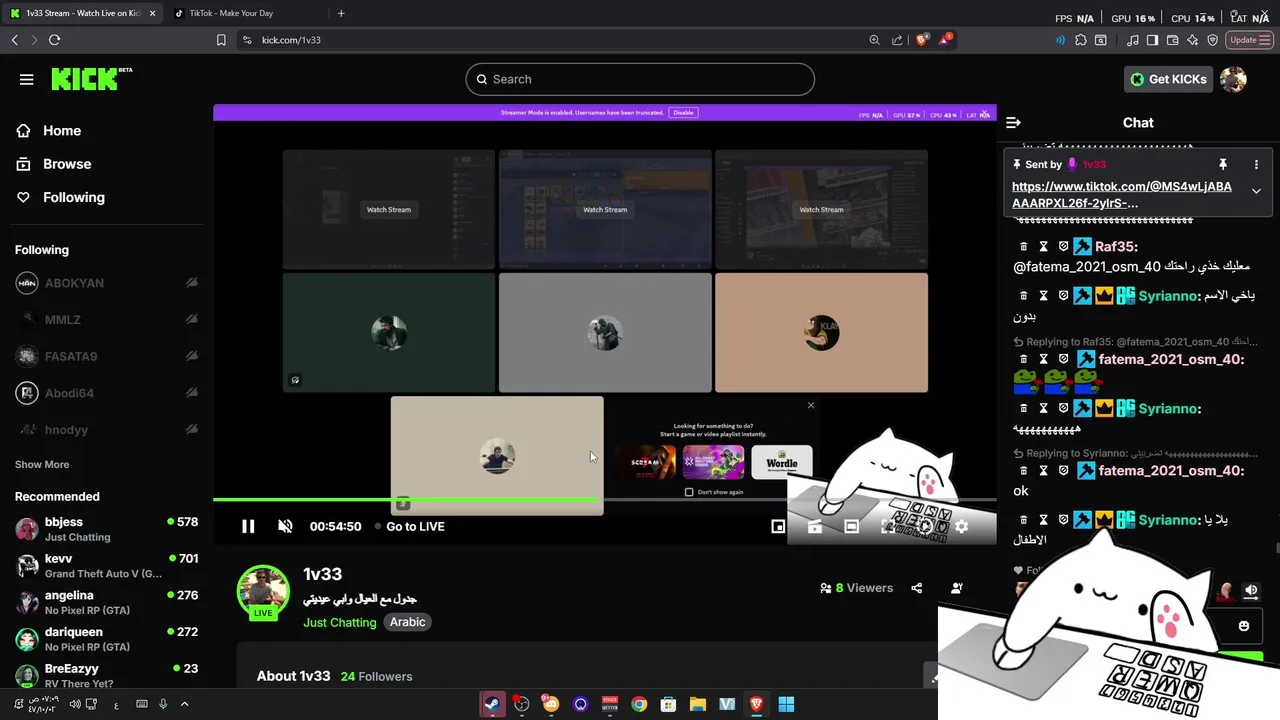Click the clip creation icon in player
The image size is (1280, 720).
click(815, 526)
